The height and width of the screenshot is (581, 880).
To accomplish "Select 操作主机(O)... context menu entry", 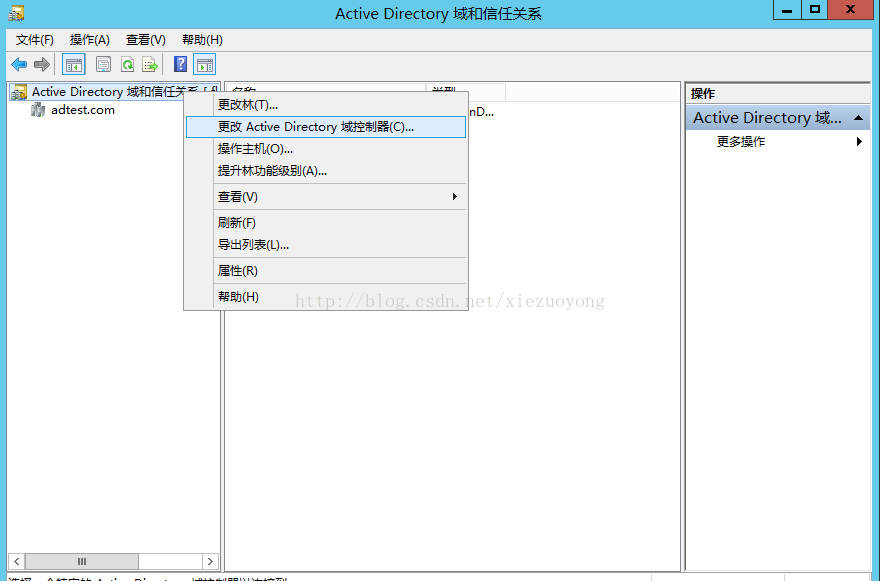I will click(326, 149).
